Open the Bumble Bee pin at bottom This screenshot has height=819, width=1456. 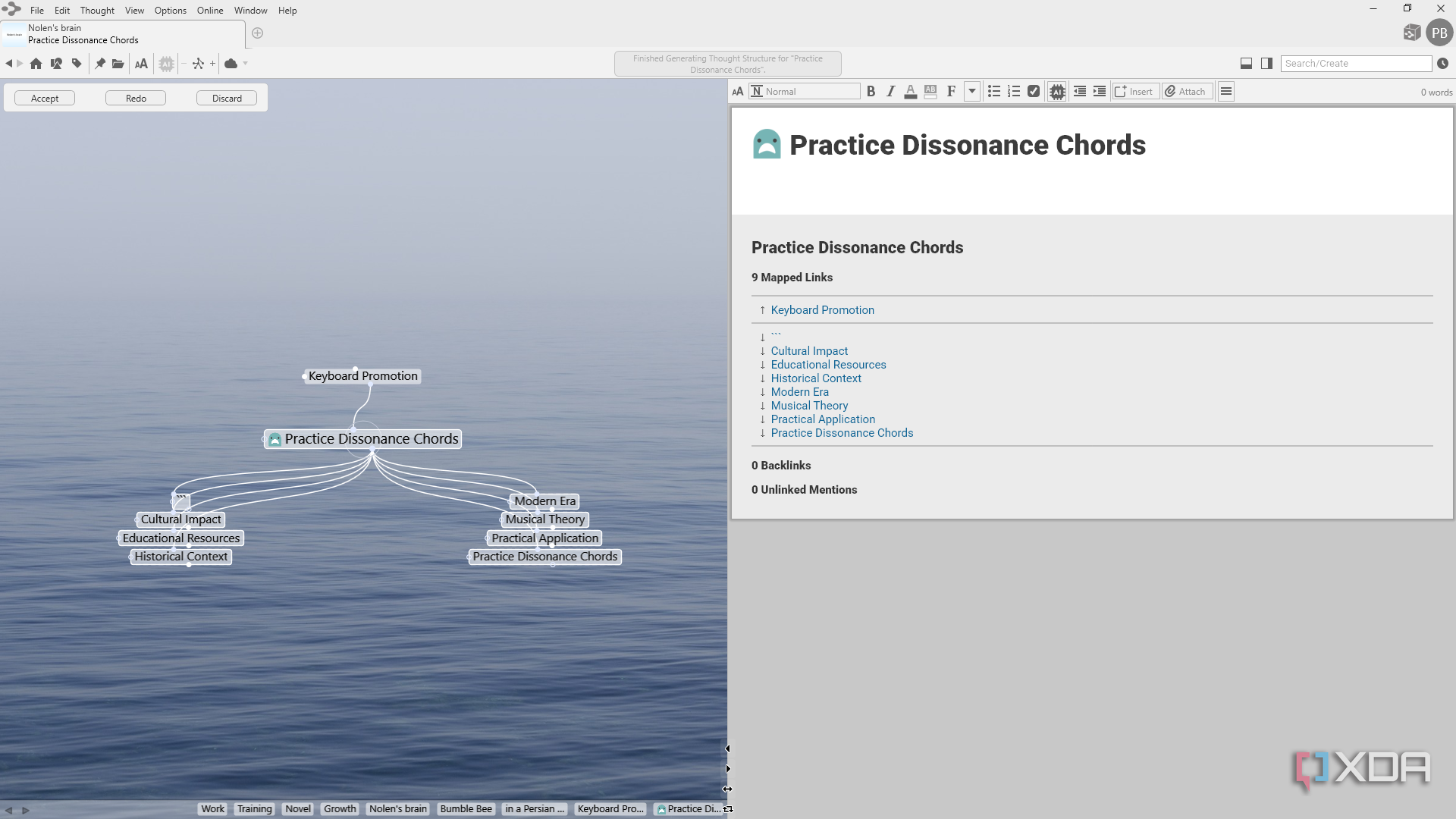point(466,809)
